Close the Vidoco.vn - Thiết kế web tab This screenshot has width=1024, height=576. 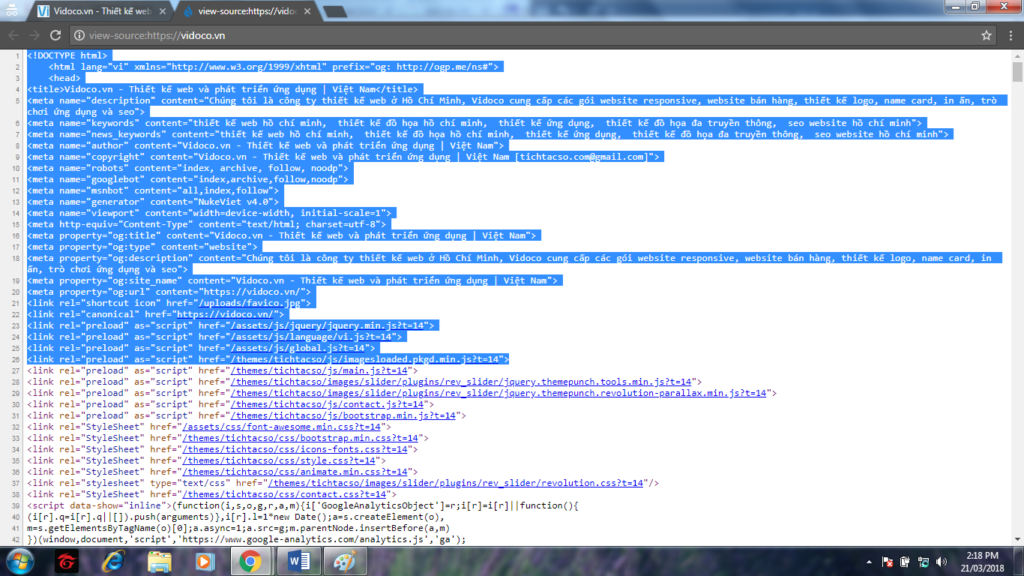pyautogui.click(x=161, y=11)
